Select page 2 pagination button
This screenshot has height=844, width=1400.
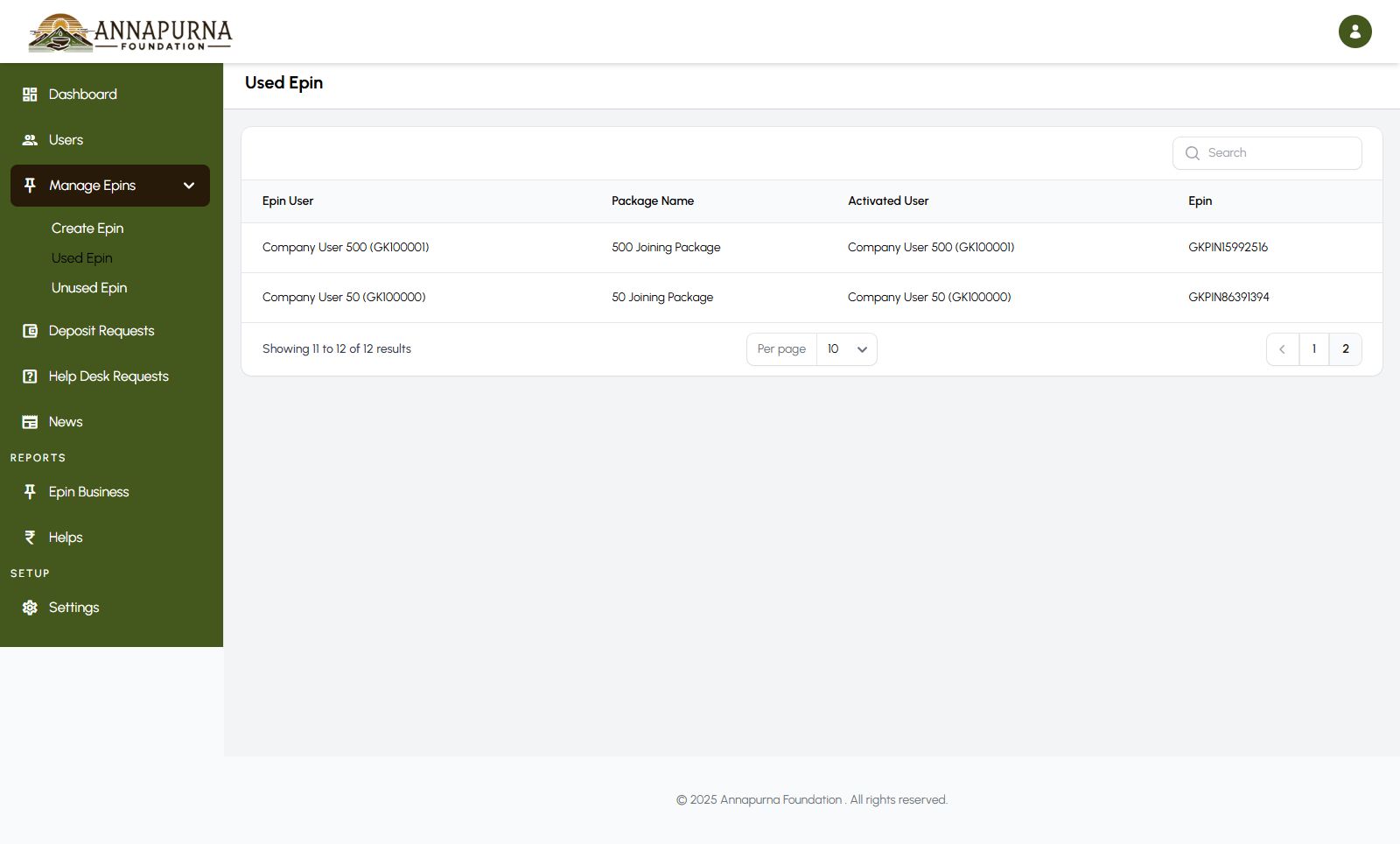tap(1346, 349)
